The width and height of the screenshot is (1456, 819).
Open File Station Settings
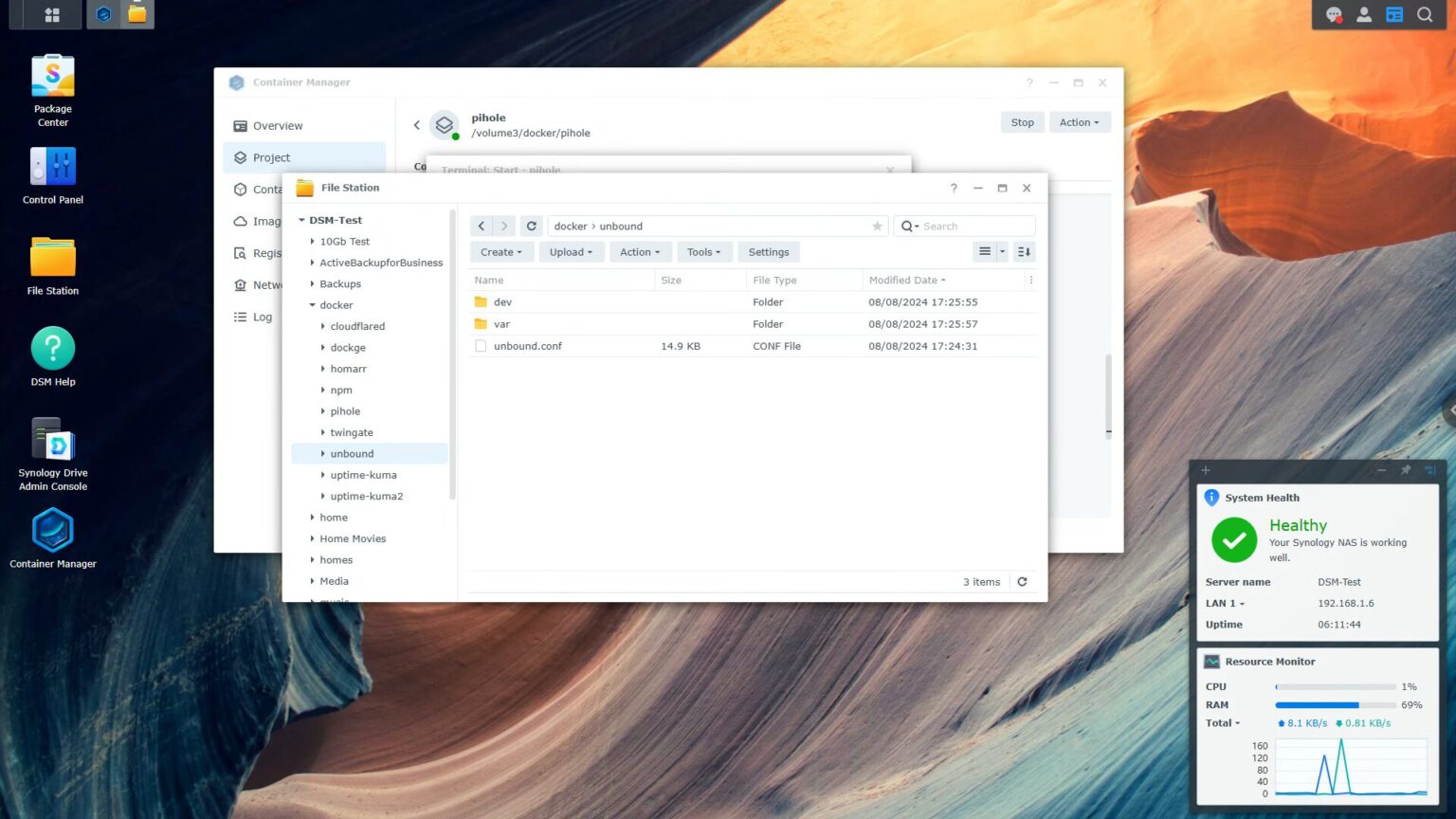coord(768,251)
